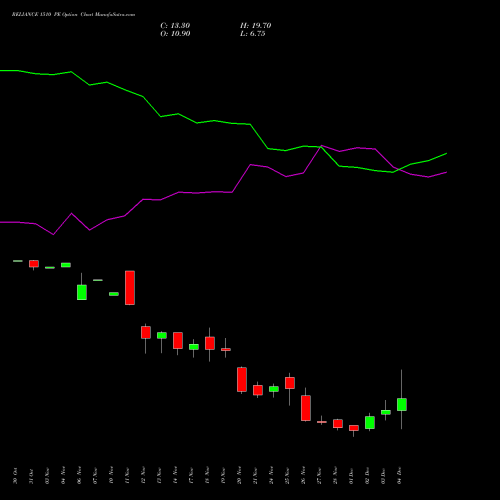Click the 28 Nov date label

[335, 476]
